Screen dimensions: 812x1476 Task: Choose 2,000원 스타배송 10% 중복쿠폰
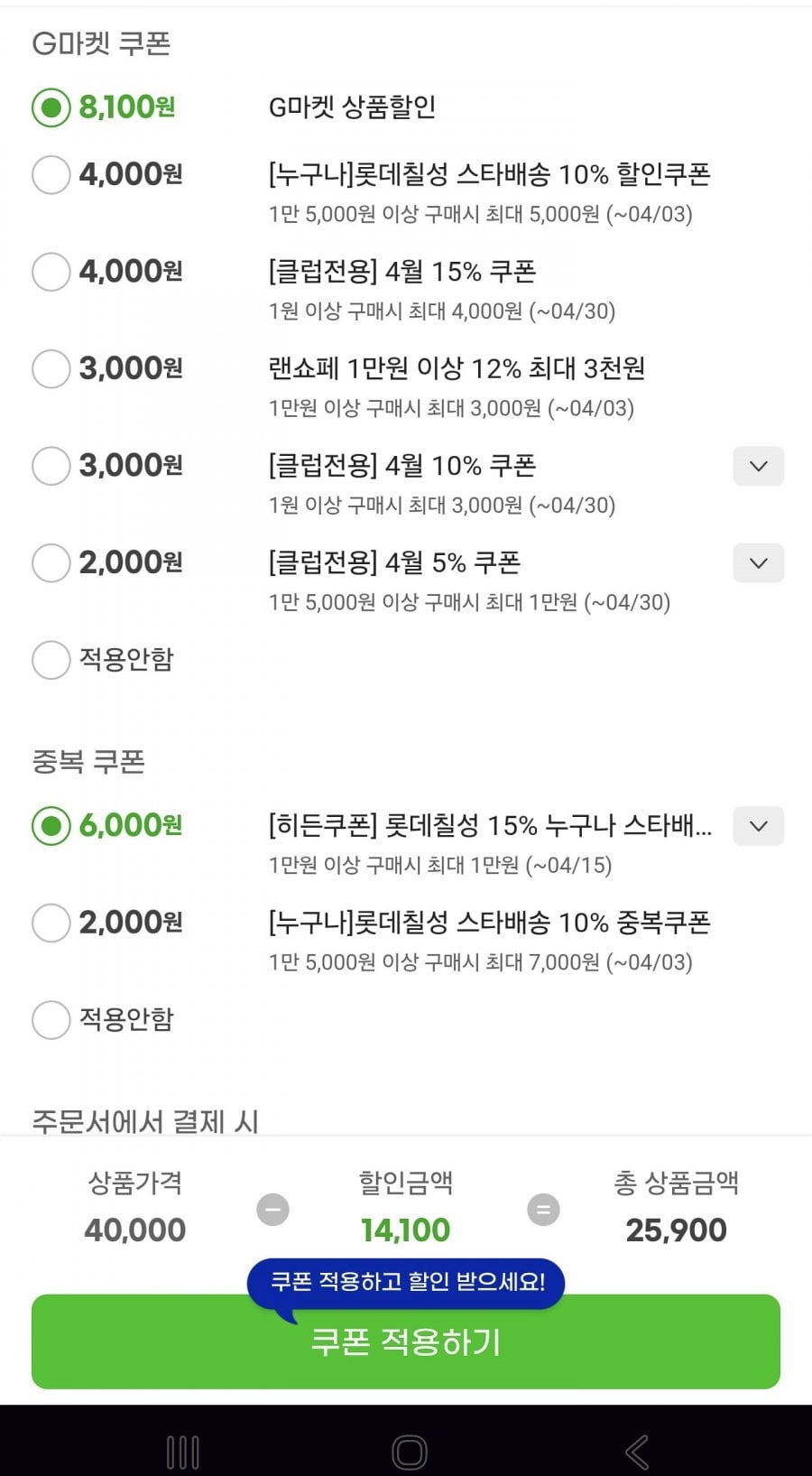click(x=51, y=923)
